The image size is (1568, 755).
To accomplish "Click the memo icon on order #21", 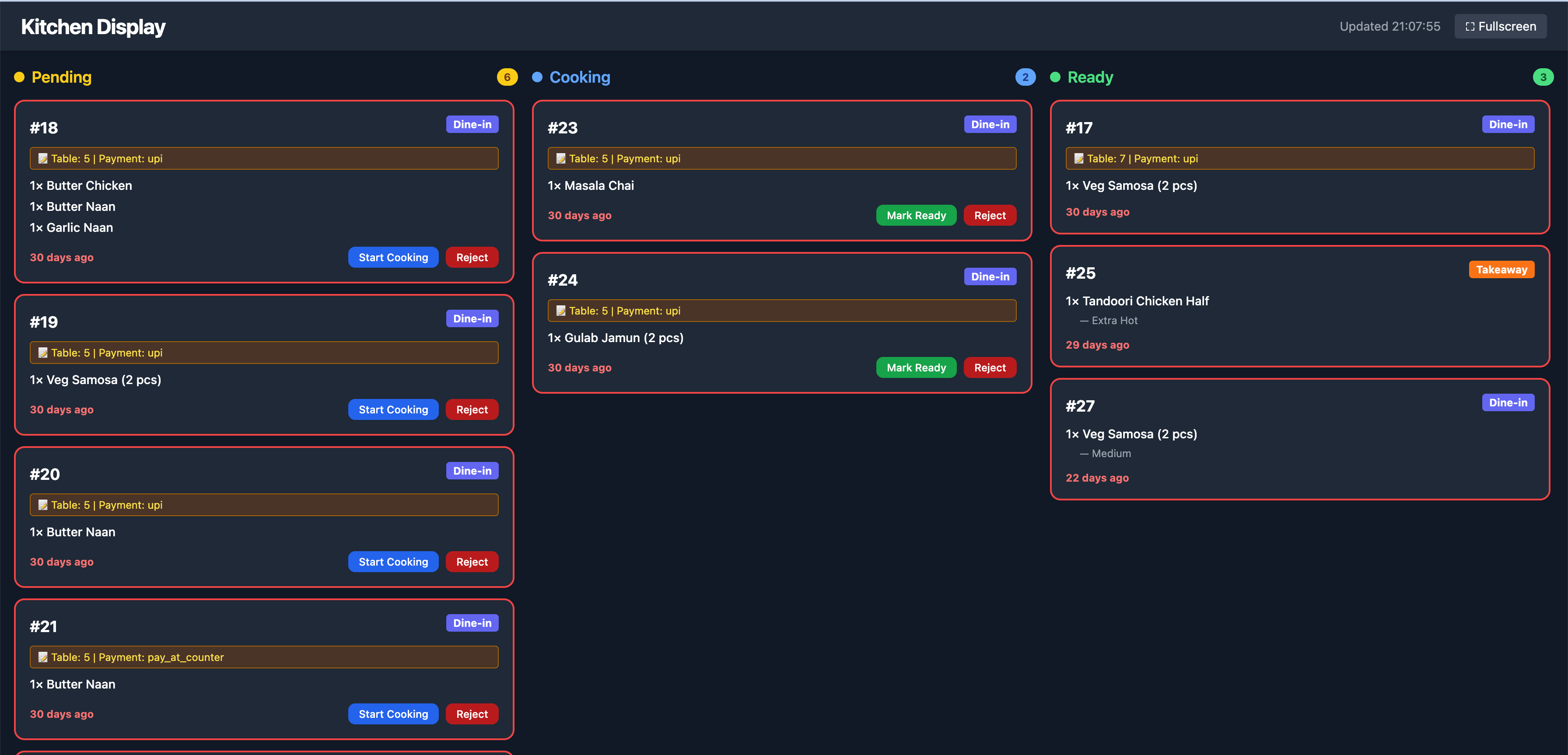I will pyautogui.click(x=42, y=657).
